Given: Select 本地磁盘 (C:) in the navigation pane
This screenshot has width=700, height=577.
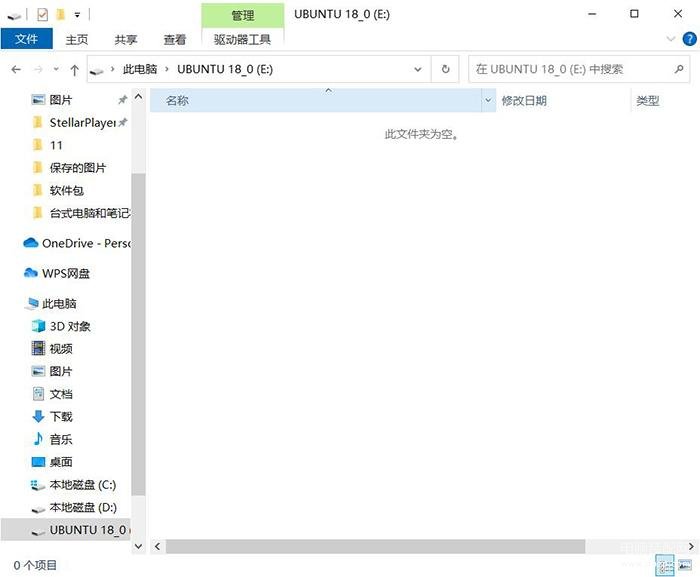Looking at the screenshot, I should tap(82, 484).
